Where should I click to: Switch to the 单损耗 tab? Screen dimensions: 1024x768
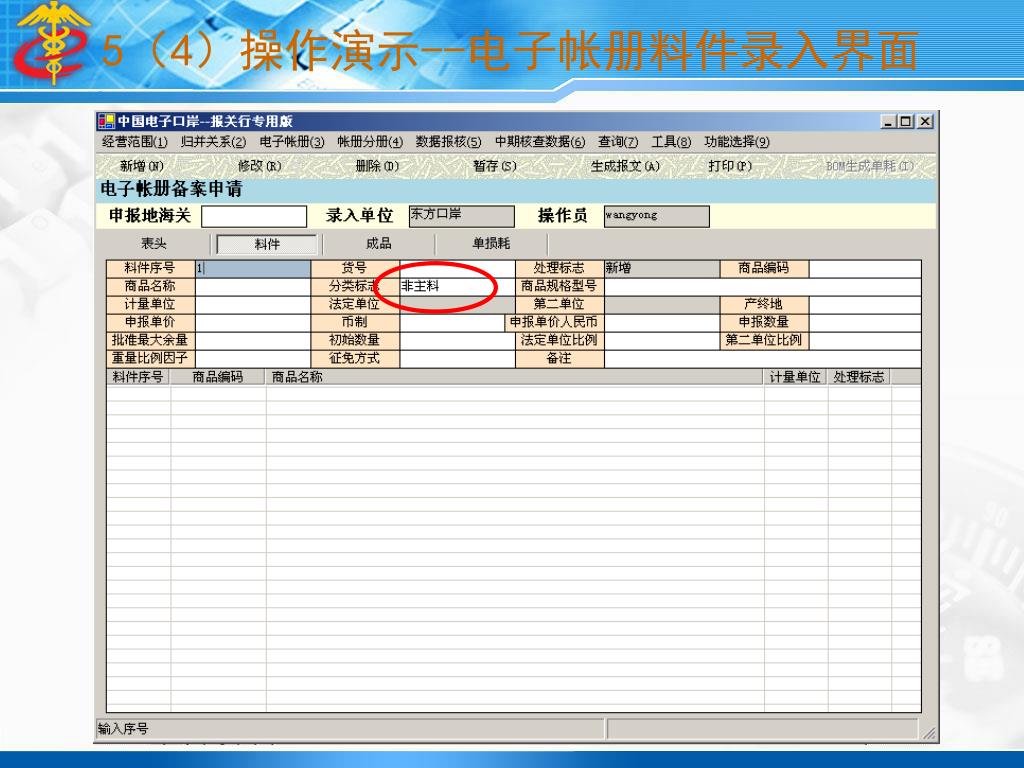tap(491, 244)
